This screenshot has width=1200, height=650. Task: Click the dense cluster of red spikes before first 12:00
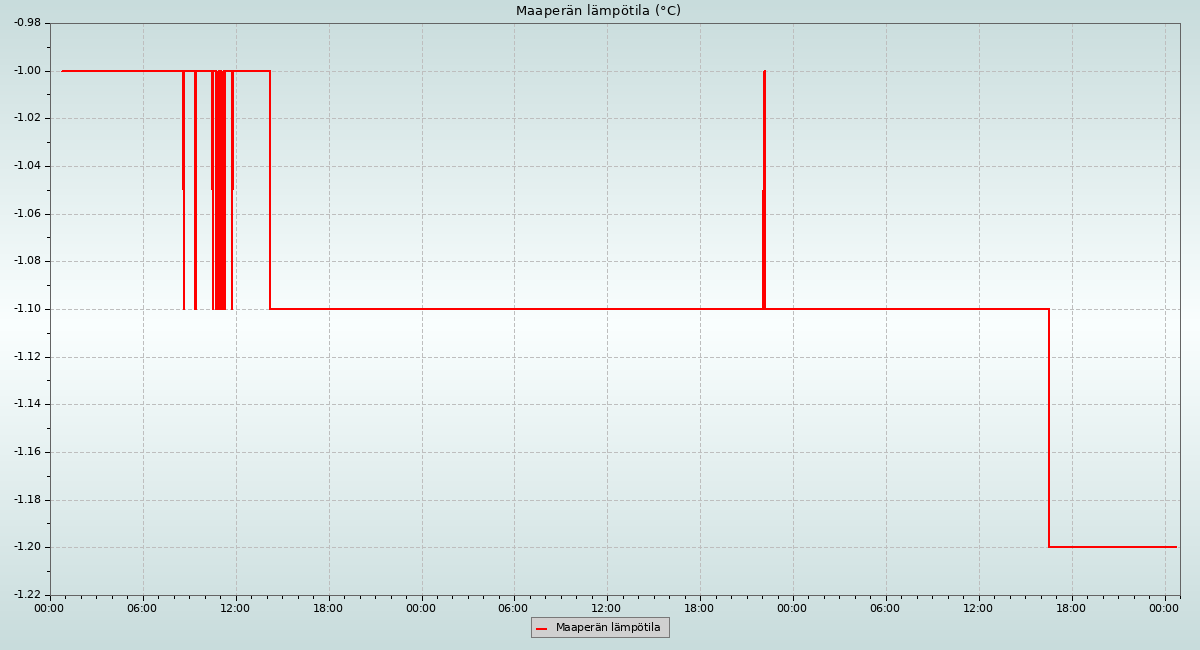point(219,190)
